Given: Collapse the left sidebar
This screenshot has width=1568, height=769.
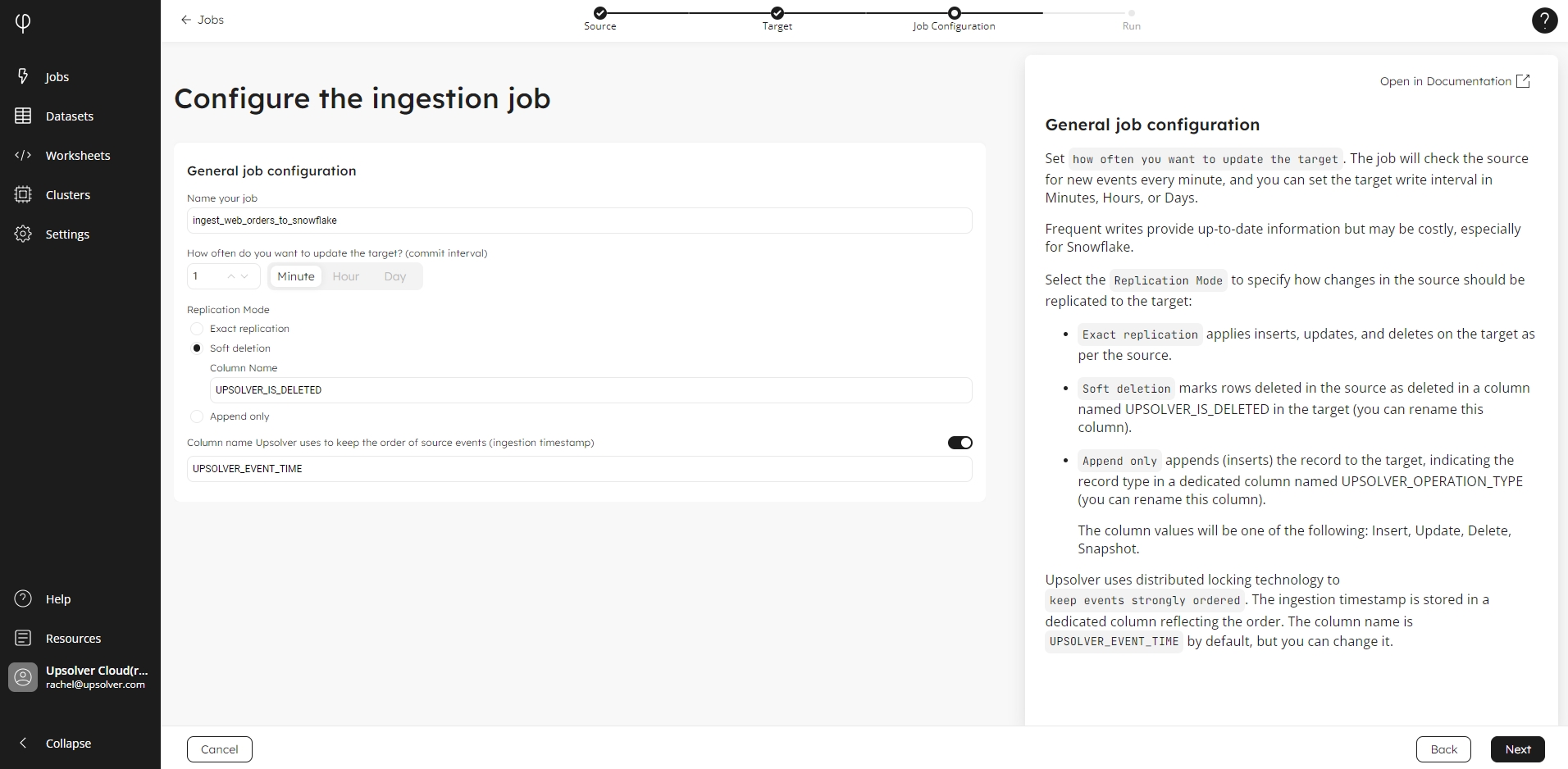Looking at the screenshot, I should tap(23, 743).
